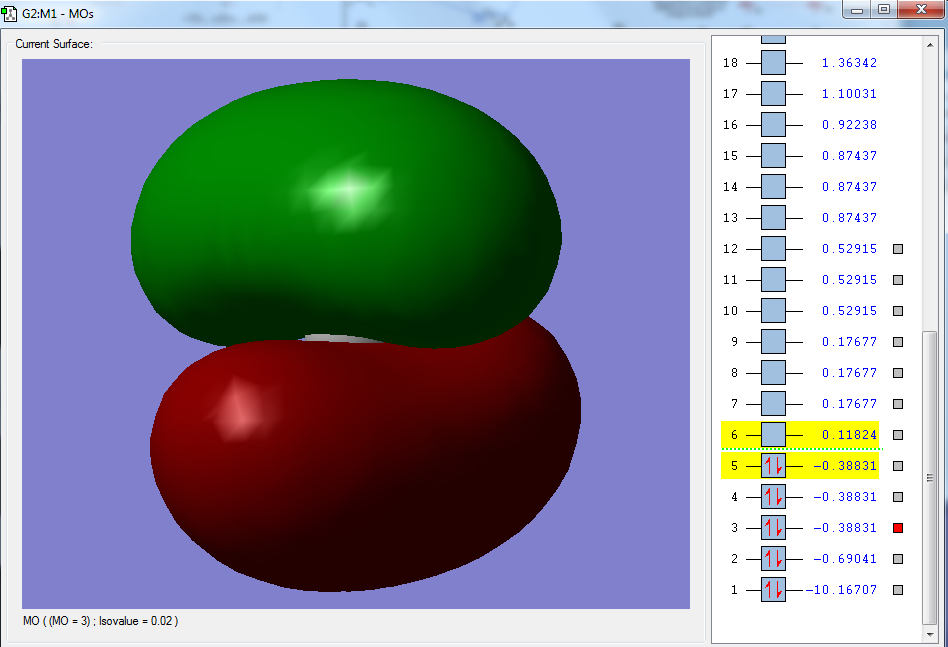Toggle the surface marker for orbital 2
Image resolution: width=948 pixels, height=647 pixels.
click(x=898, y=559)
